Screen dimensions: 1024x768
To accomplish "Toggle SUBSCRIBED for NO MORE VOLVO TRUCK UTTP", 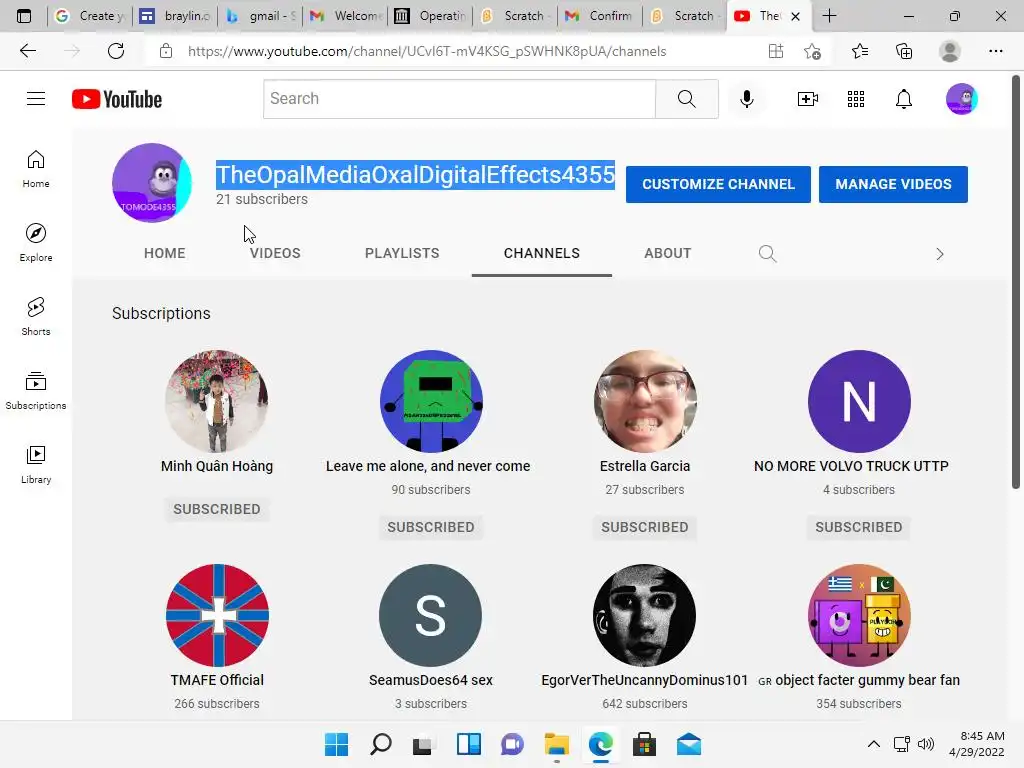I will (859, 527).
